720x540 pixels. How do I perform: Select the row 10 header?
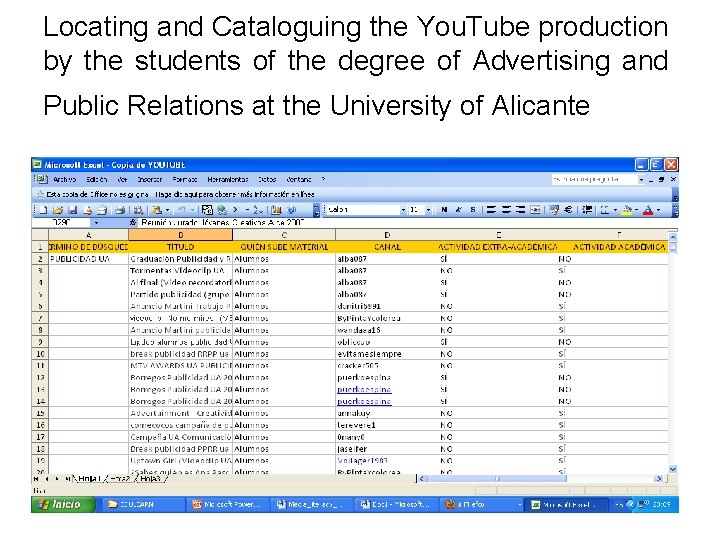40,354
